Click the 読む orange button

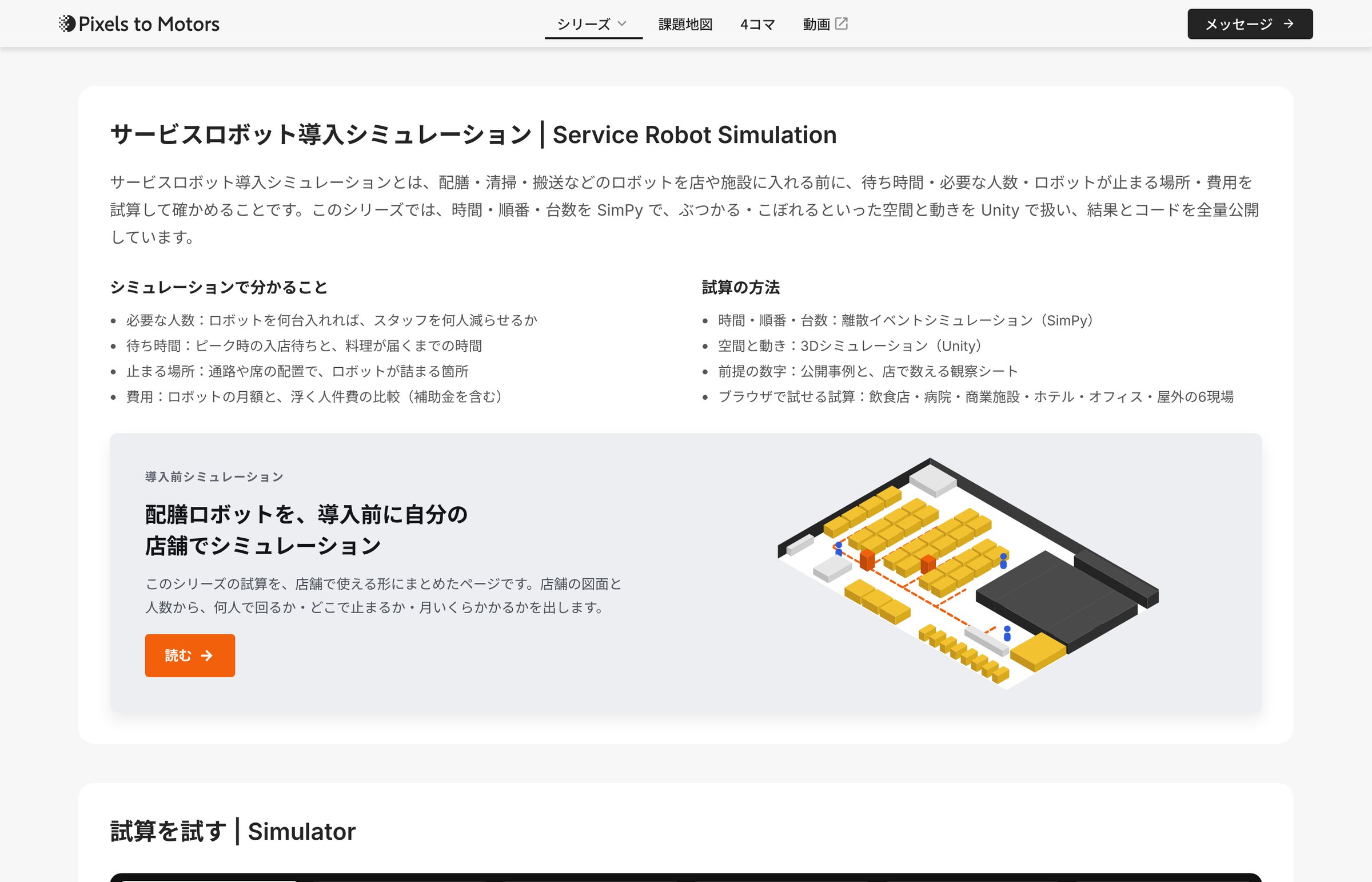189,655
